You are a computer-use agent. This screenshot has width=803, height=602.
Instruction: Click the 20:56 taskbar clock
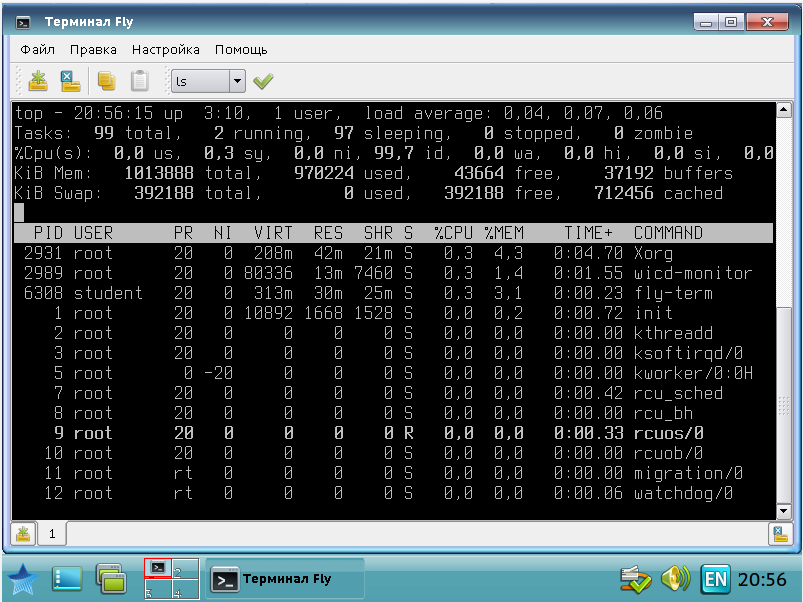[x=762, y=579]
